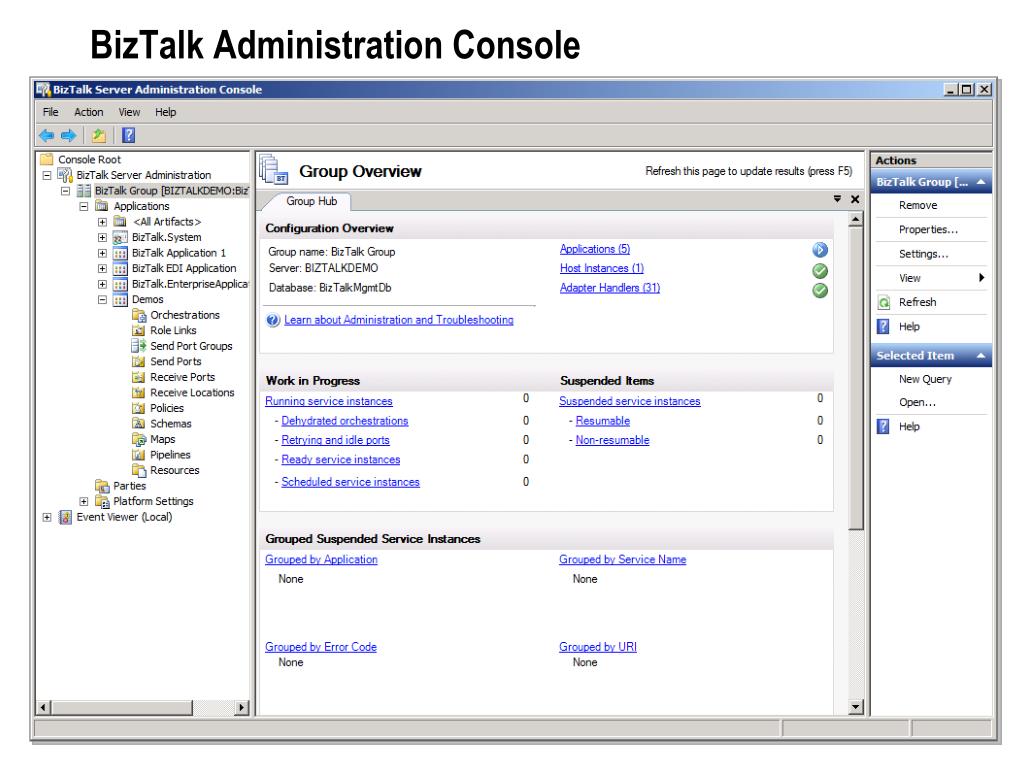Image resolution: width=1024 pixels, height=768 pixels.
Task: Click the tree pane scroll right arrow
Action: (242, 707)
